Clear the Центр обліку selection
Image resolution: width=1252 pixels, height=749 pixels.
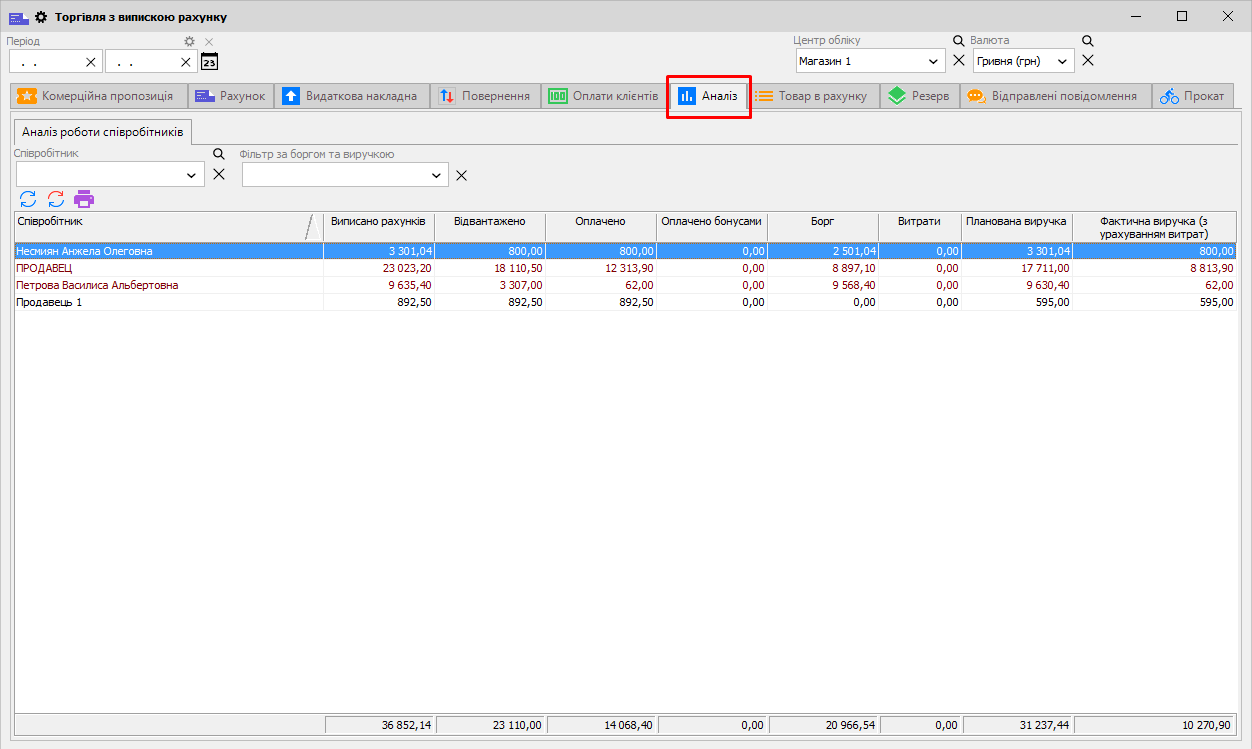[958, 61]
